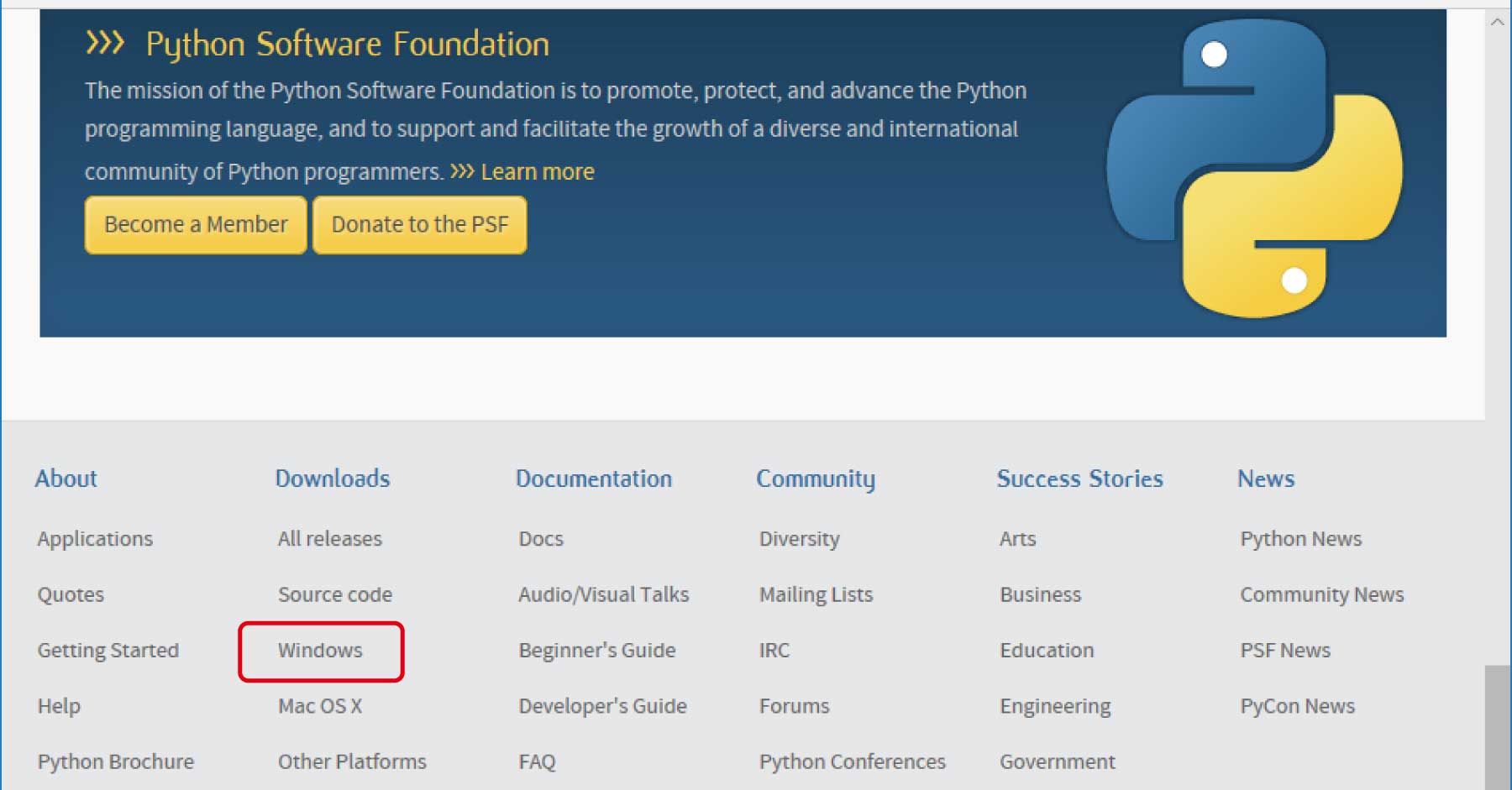This screenshot has height=790, width=1512.
Task: Open the Other Platforms link
Action: point(352,761)
